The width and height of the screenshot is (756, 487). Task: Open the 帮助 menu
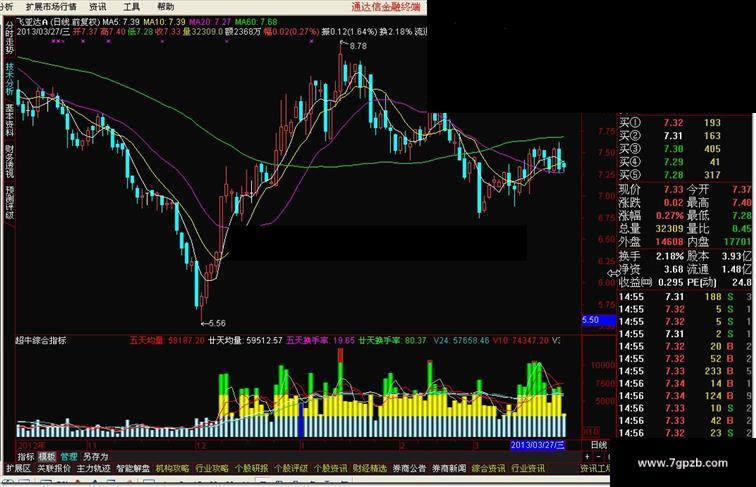click(165, 7)
